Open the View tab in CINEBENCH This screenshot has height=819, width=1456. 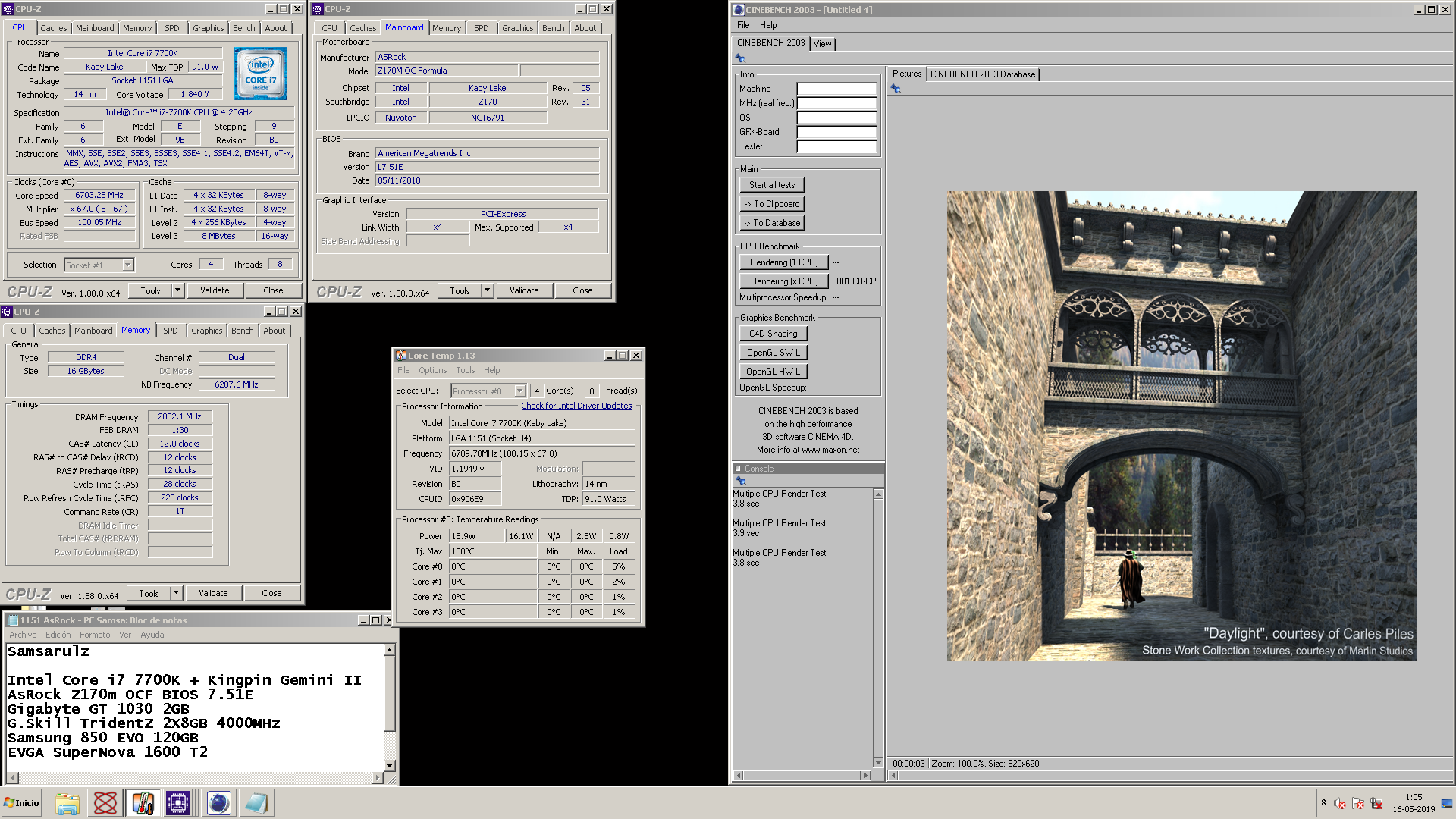pos(823,44)
